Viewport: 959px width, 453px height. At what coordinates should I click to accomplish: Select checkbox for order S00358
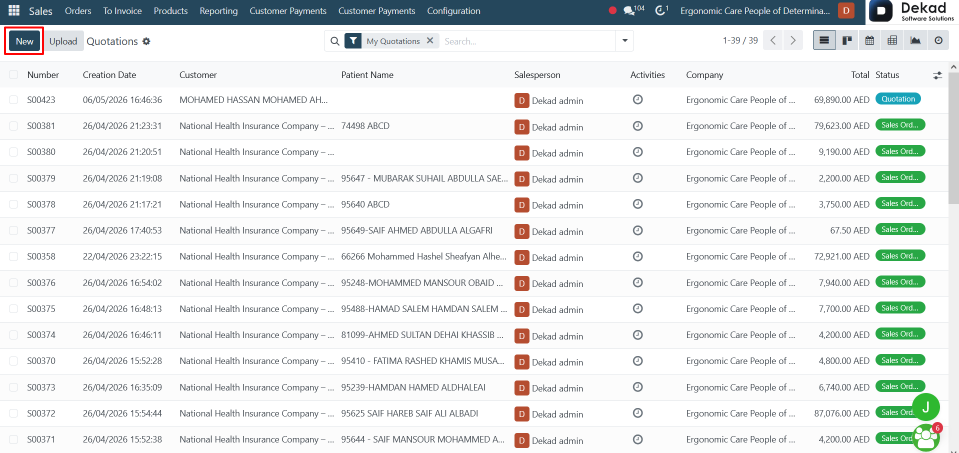13,257
